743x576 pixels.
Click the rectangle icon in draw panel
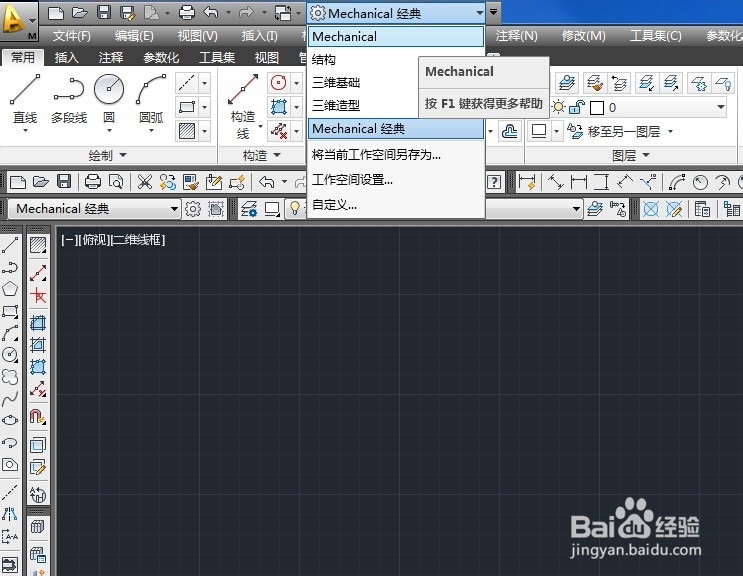(x=187, y=107)
